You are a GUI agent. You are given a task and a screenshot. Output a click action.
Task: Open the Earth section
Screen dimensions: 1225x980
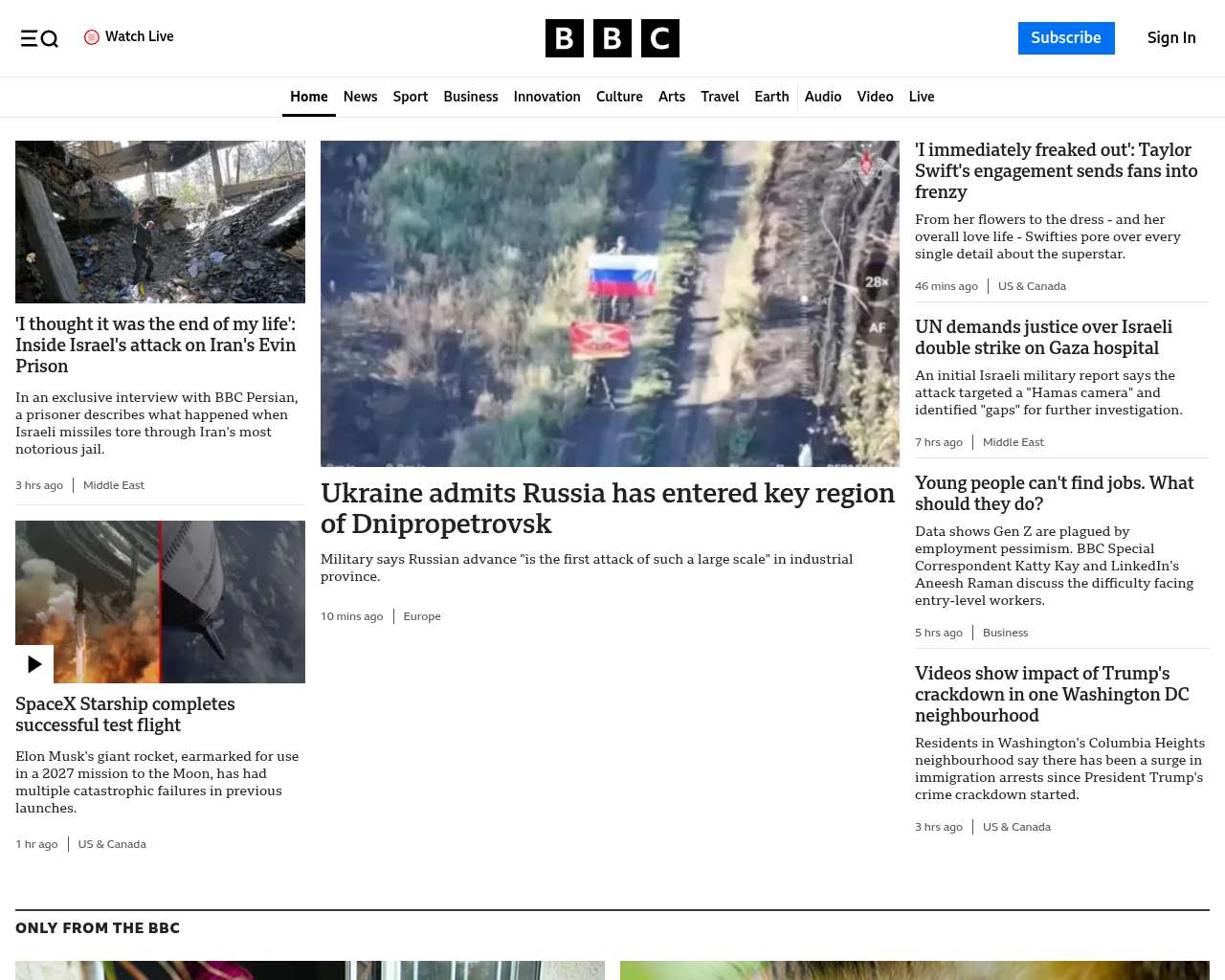pos(771,97)
